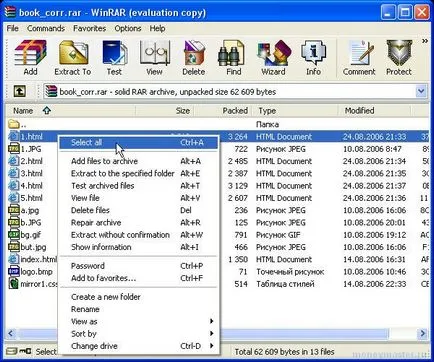Choose Password menu entry
Viewport: 434px width, 362px height.
(x=138, y=266)
